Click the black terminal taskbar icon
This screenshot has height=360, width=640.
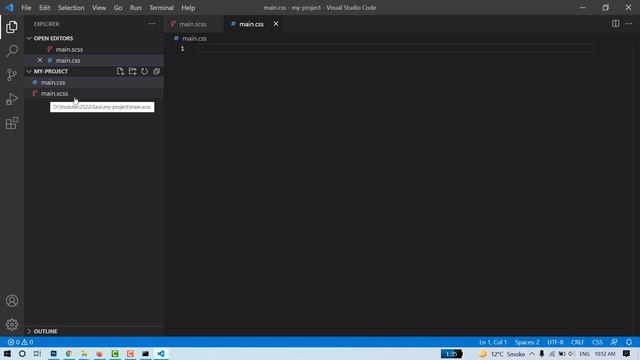(145, 354)
